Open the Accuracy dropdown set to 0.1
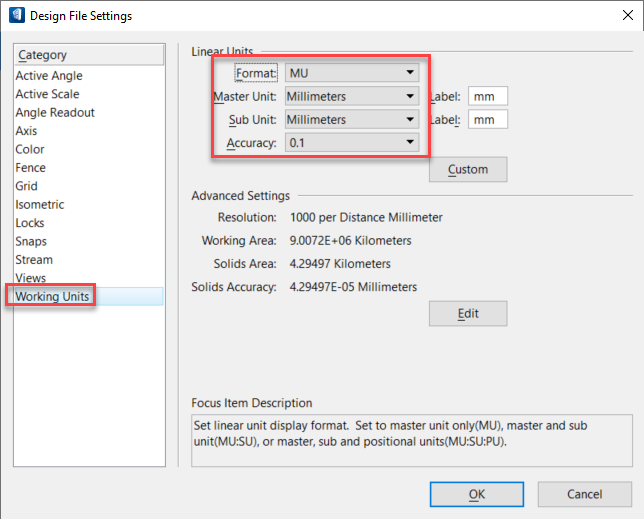Viewport: 644px width, 519px height. coord(352,142)
